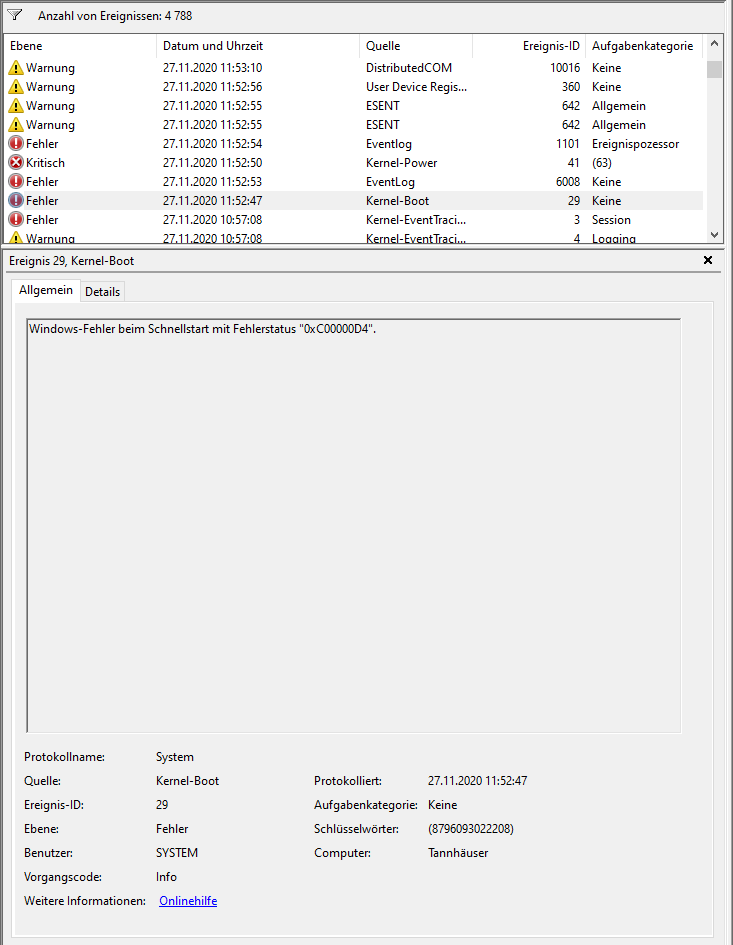Click the Schlüsselwörter value (8796093022208)
This screenshot has width=733, height=945.
471,829
